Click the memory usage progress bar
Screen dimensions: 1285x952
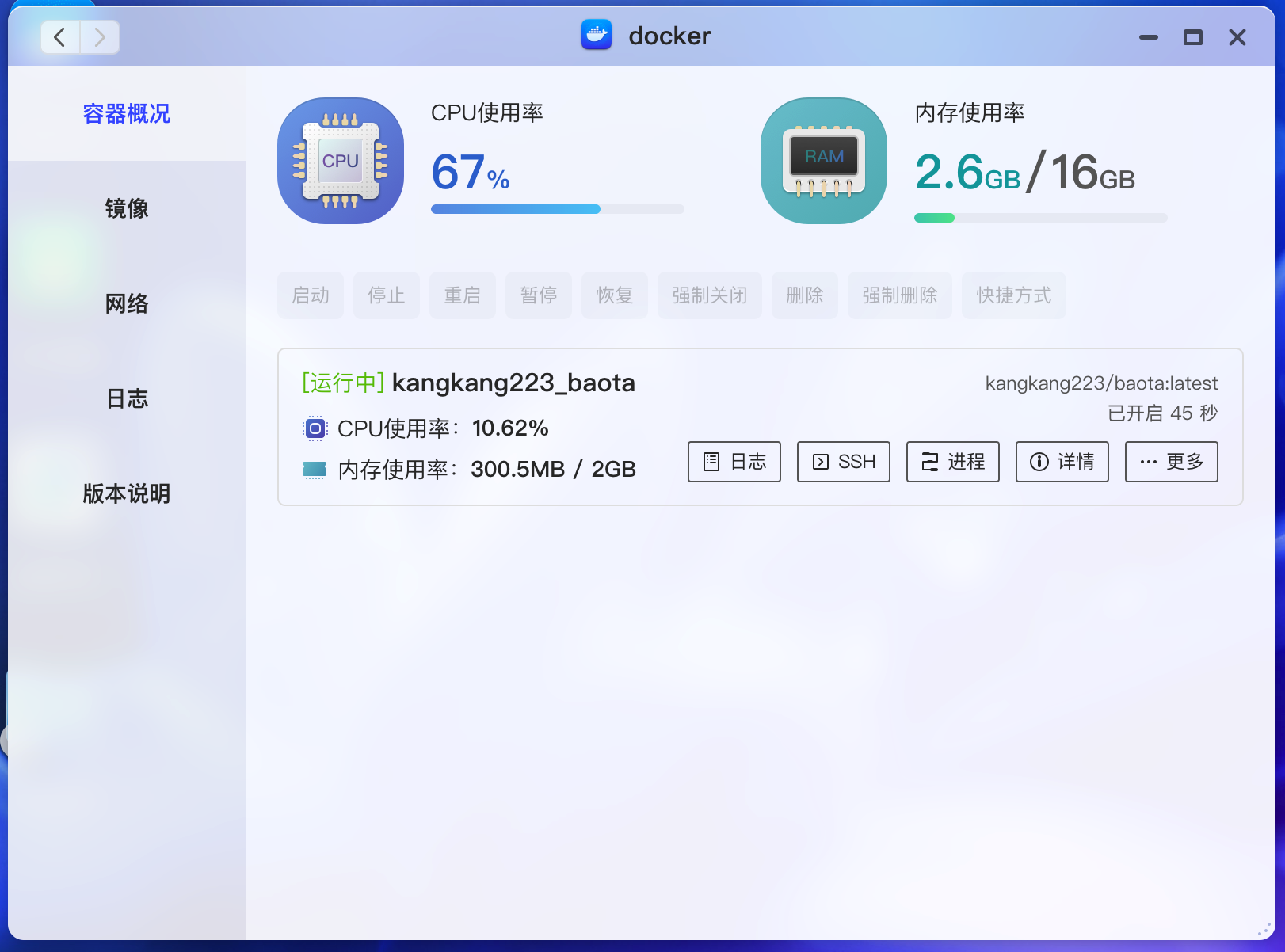point(1041,218)
